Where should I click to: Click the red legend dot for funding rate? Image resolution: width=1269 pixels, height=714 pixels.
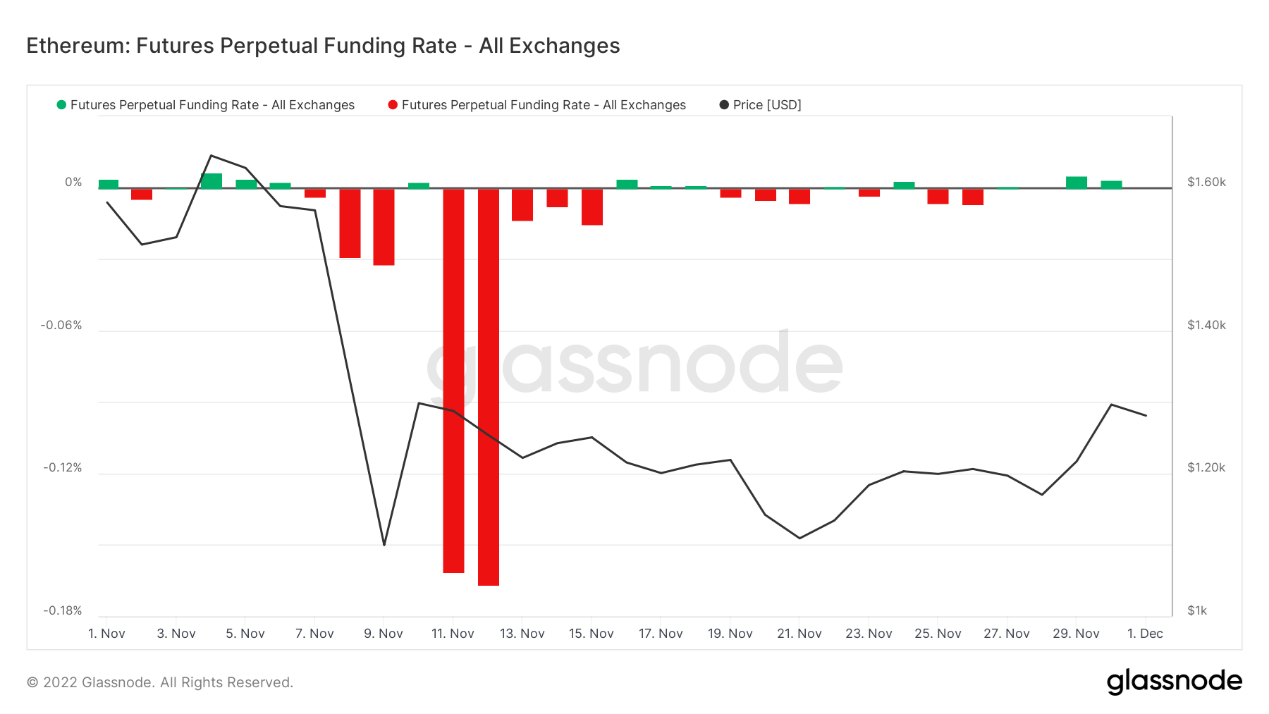(393, 105)
